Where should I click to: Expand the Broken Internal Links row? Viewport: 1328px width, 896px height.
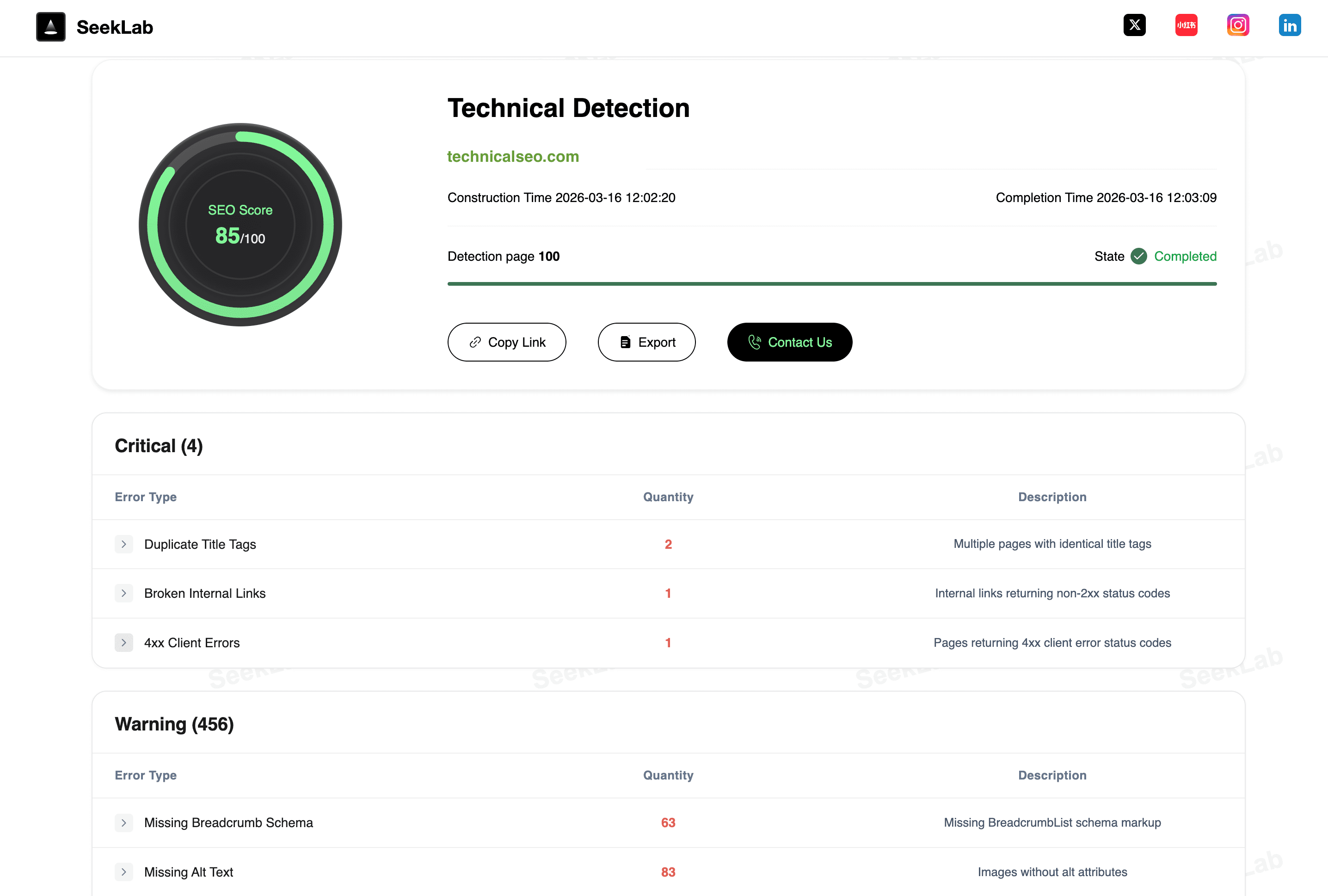click(x=123, y=593)
